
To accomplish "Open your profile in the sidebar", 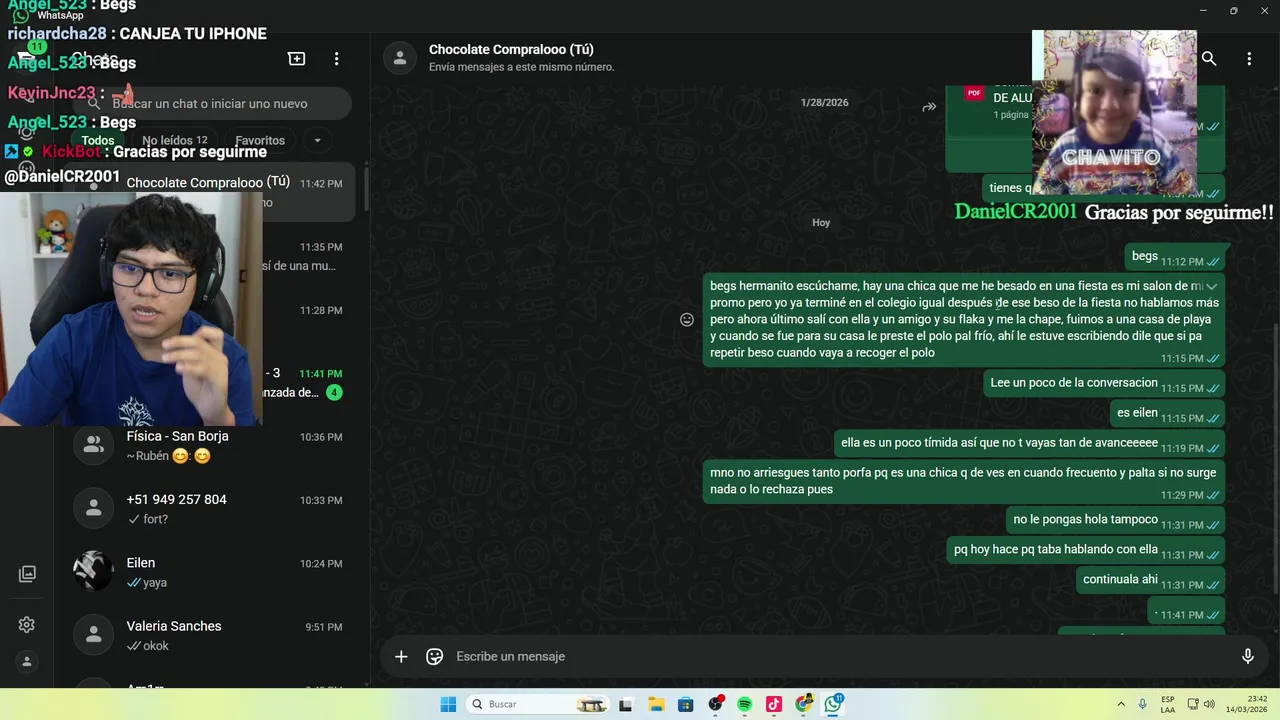I will [x=27, y=662].
